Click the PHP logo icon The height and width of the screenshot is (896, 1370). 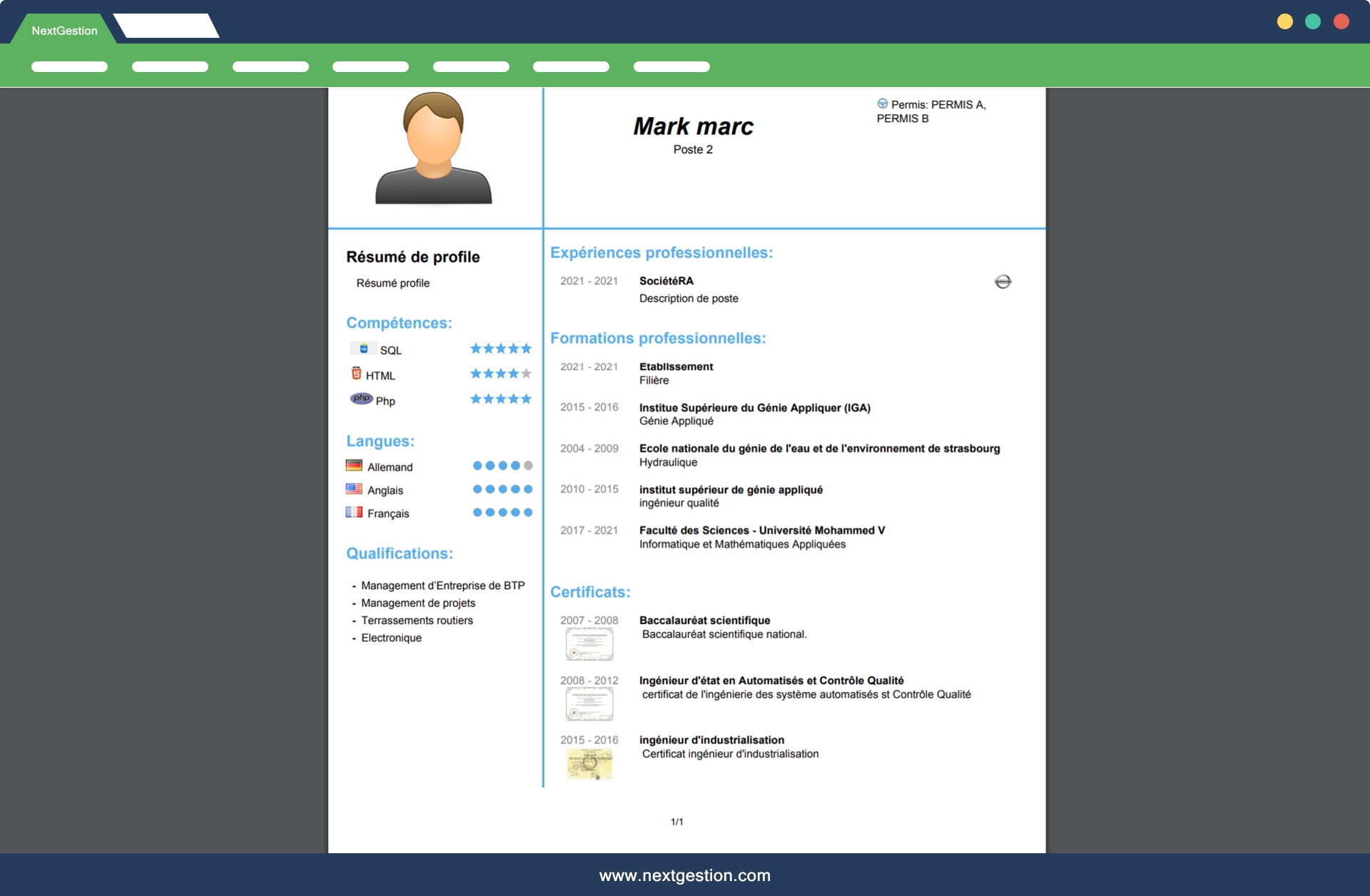pyautogui.click(x=361, y=399)
